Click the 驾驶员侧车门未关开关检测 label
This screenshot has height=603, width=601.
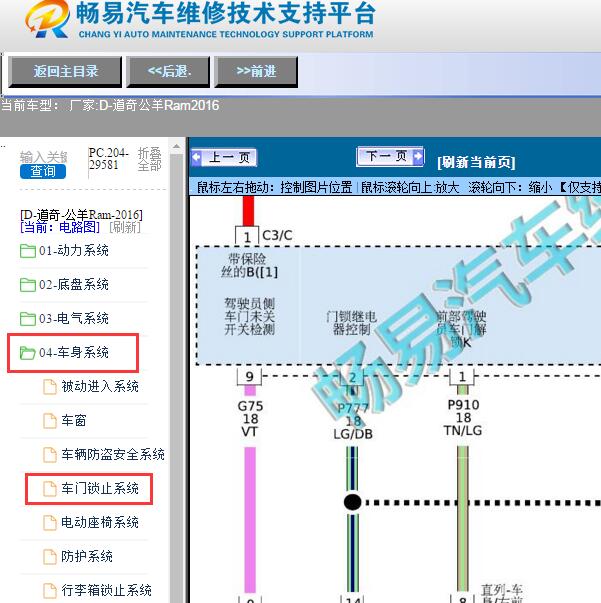(x=250, y=316)
